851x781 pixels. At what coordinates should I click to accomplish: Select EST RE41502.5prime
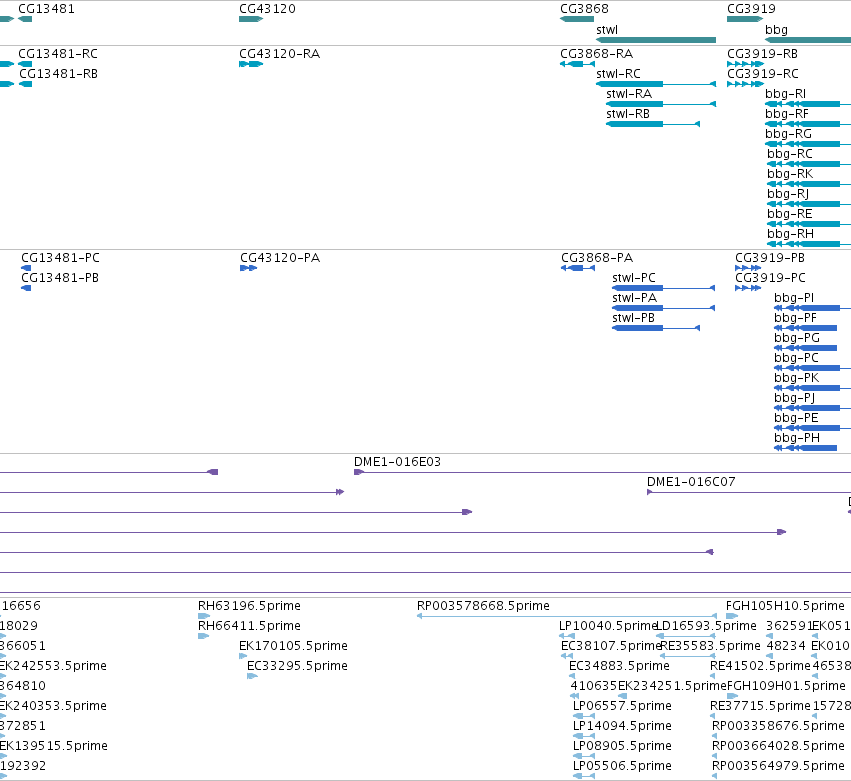(x=713, y=676)
